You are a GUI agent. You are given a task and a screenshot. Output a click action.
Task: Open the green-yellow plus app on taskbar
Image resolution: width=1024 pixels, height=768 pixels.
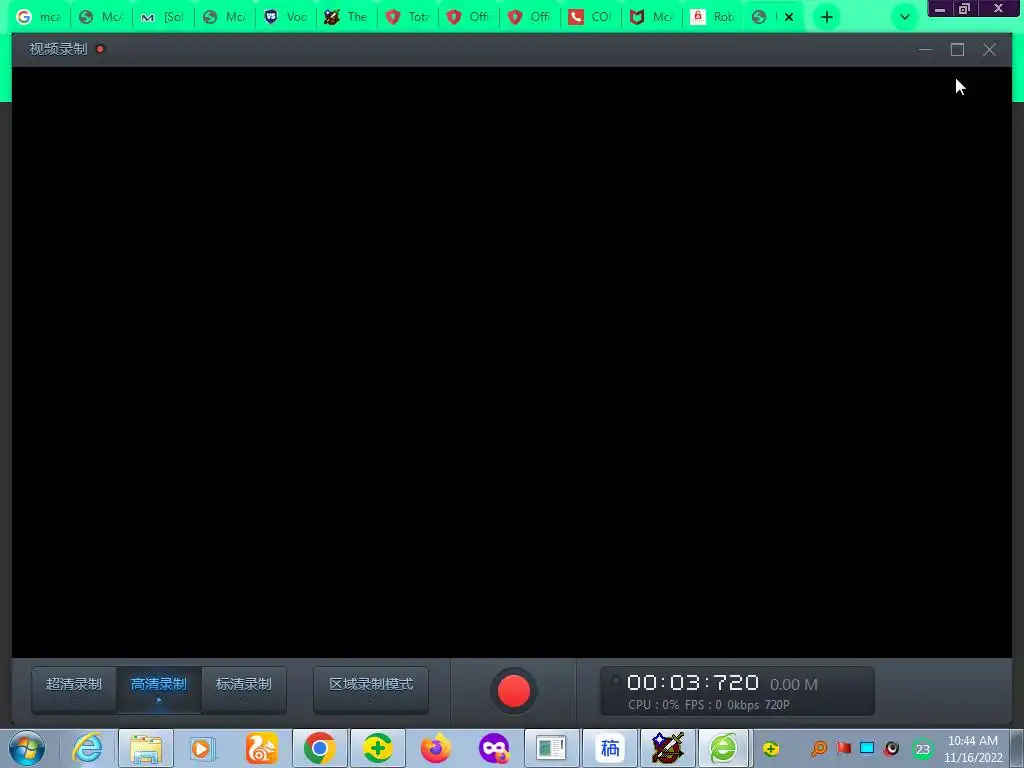377,748
